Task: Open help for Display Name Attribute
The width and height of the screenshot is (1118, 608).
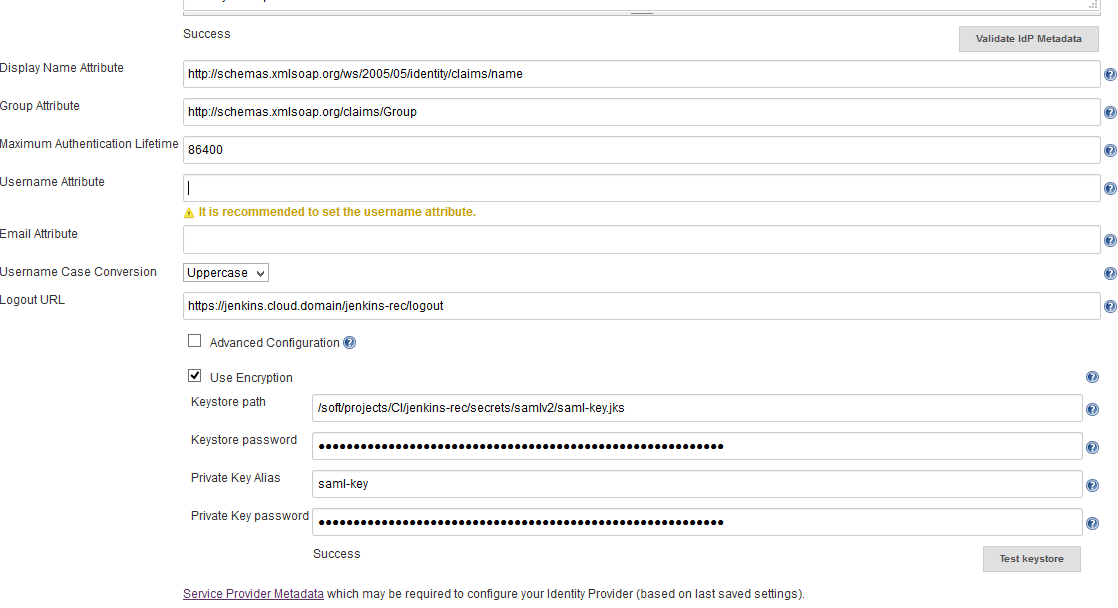Action: coord(1110,75)
